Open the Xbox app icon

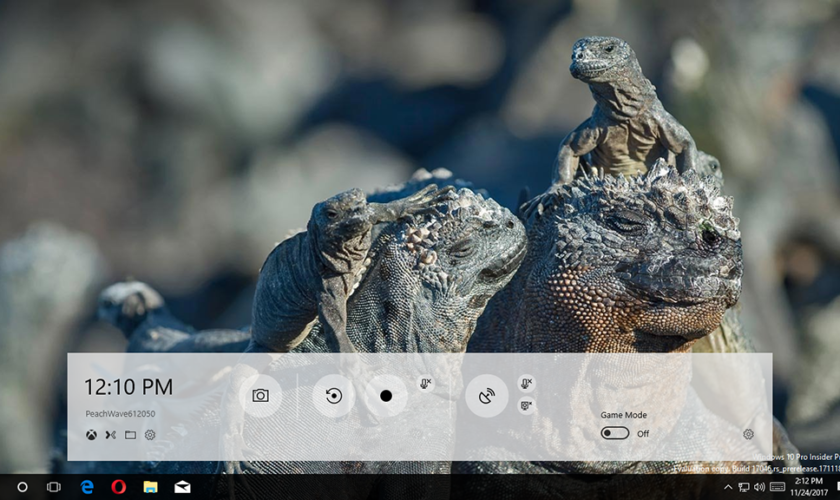(x=91, y=435)
